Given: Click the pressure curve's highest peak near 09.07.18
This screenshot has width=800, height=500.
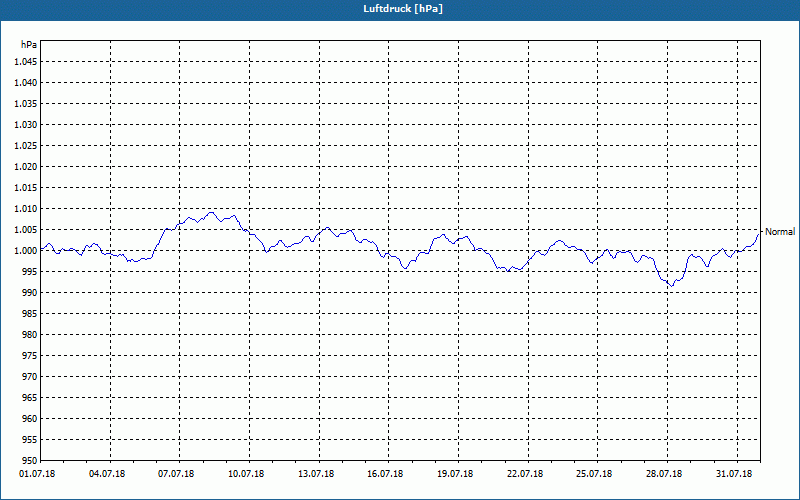Looking at the screenshot, I should click(x=211, y=212).
